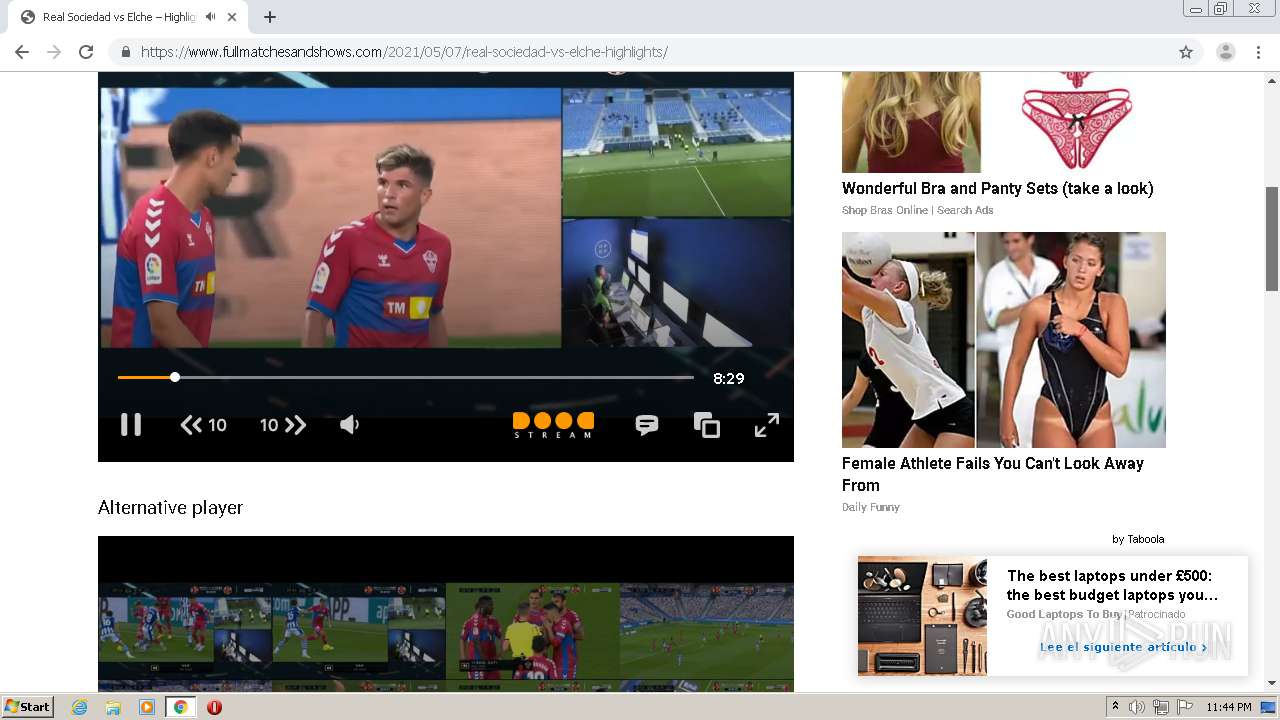
Task: Click the alternative player video preview
Action: pyautogui.click(x=446, y=614)
